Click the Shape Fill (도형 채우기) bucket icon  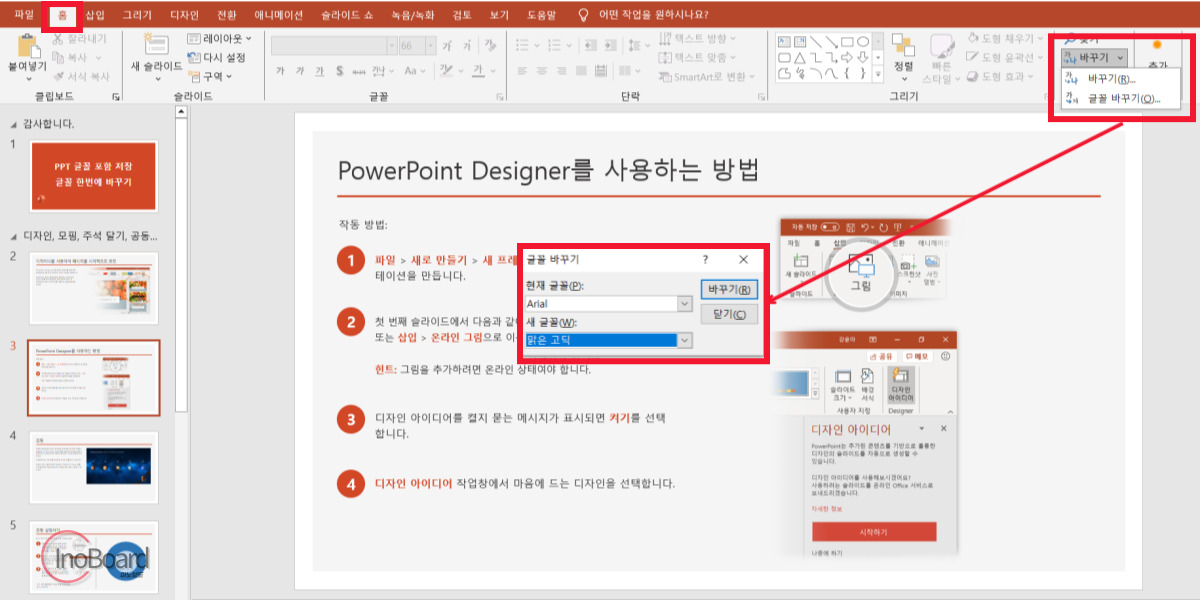pyautogui.click(x=973, y=39)
